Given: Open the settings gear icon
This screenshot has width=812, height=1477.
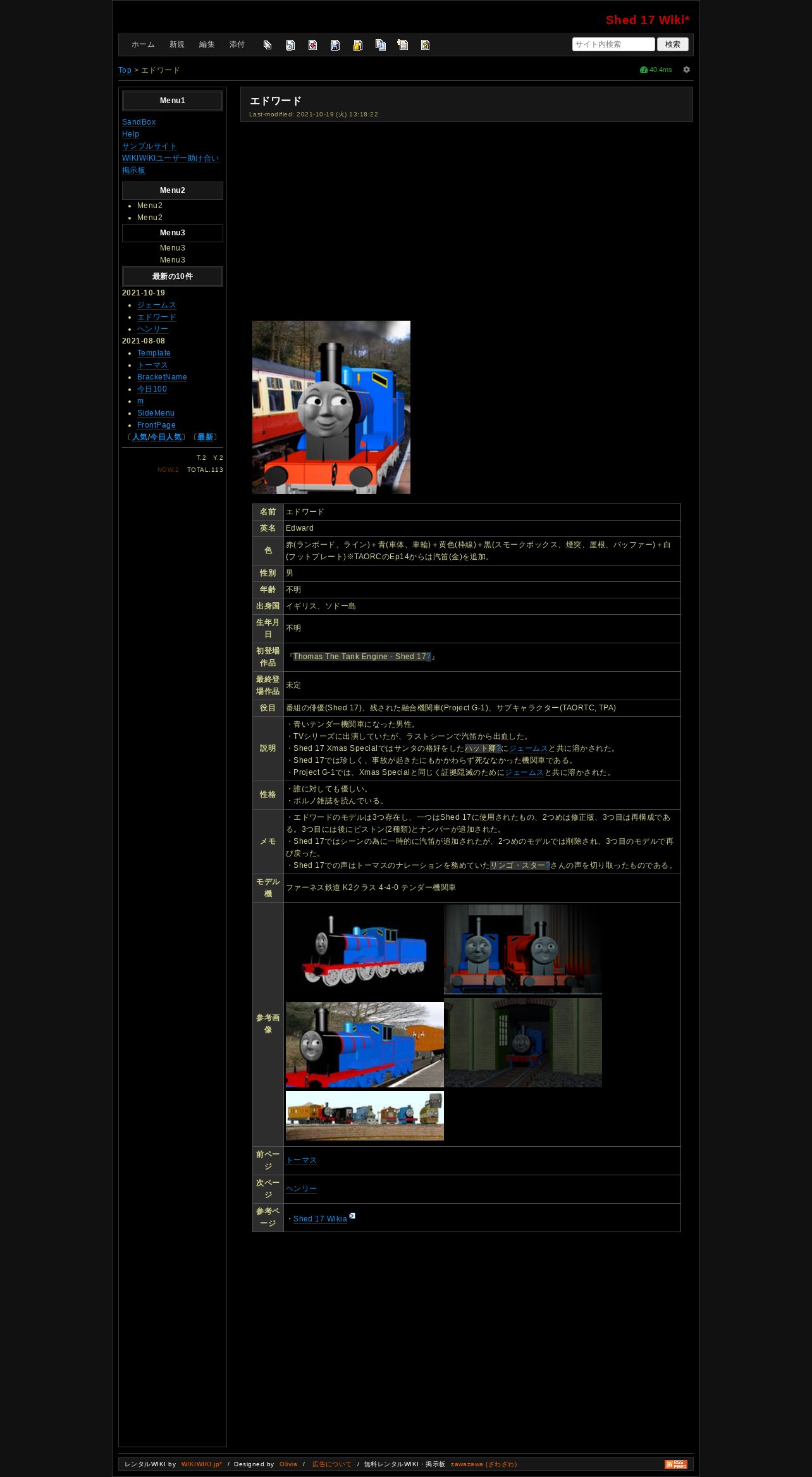Looking at the screenshot, I should tap(686, 70).
